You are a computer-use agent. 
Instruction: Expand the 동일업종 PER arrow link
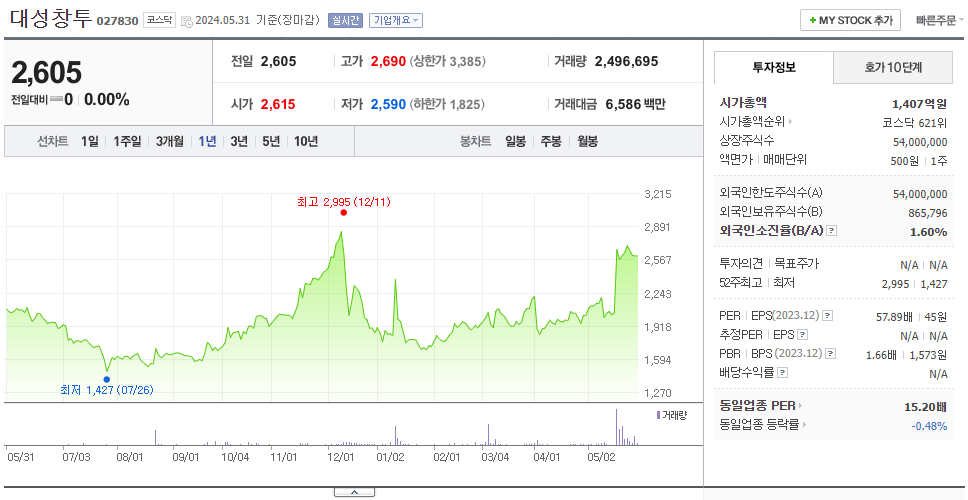point(801,406)
